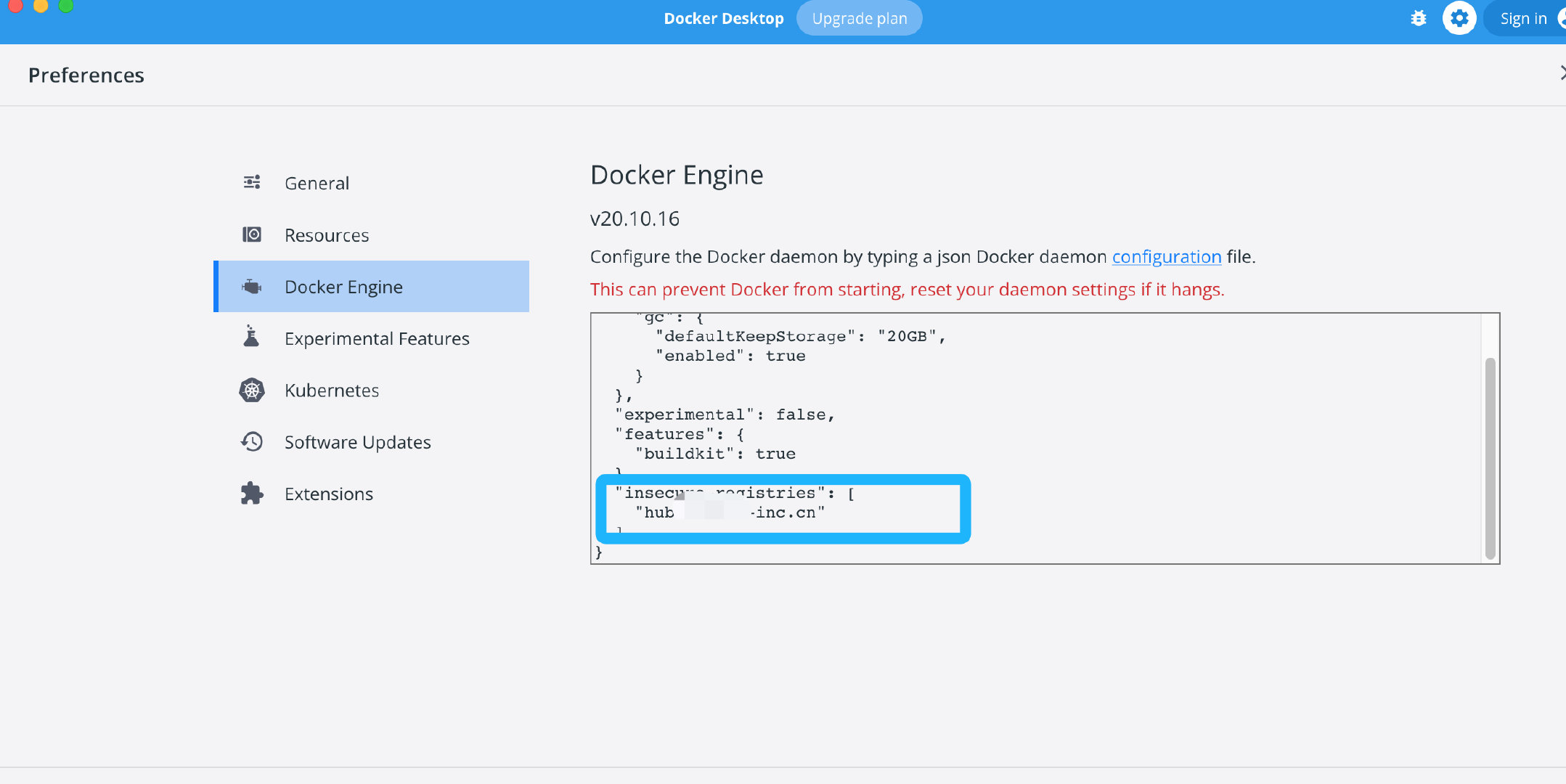This screenshot has width=1566, height=784.
Task: Click the settings gear icon
Action: (1459, 18)
